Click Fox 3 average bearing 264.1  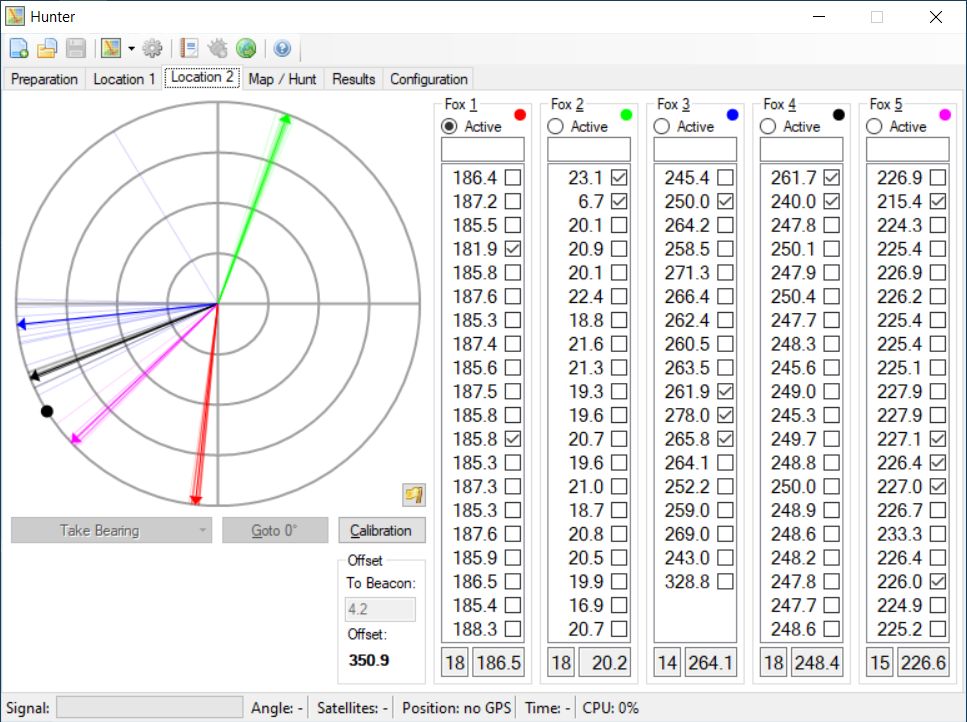pos(710,663)
